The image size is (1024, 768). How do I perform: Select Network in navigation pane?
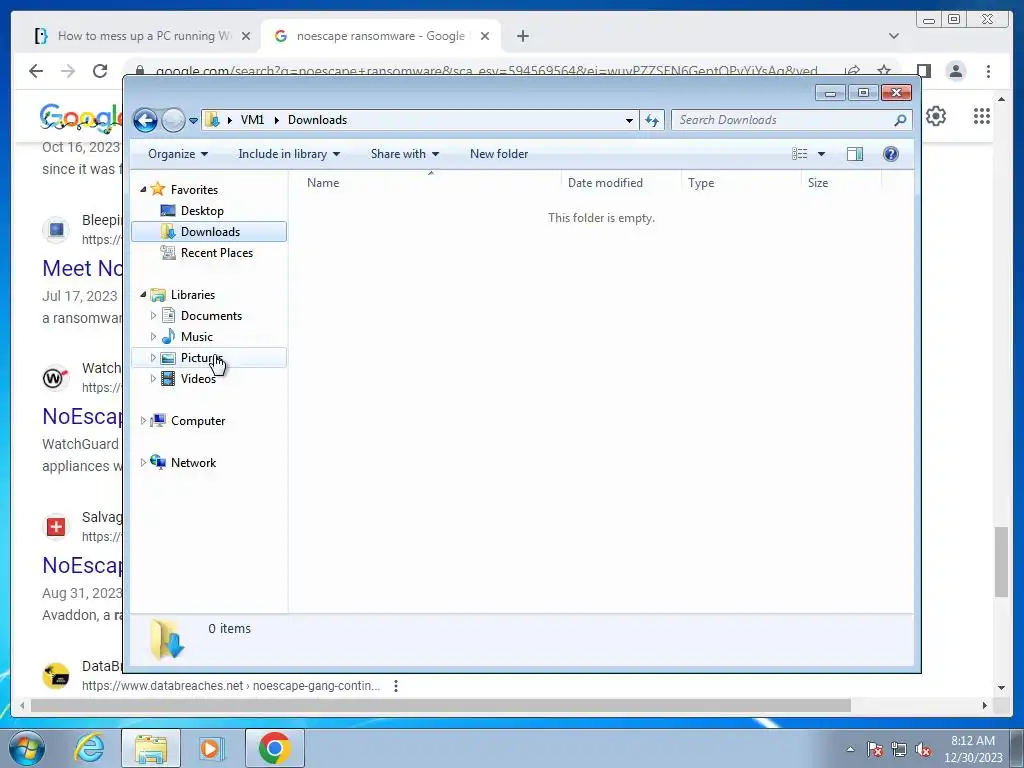pos(193,463)
